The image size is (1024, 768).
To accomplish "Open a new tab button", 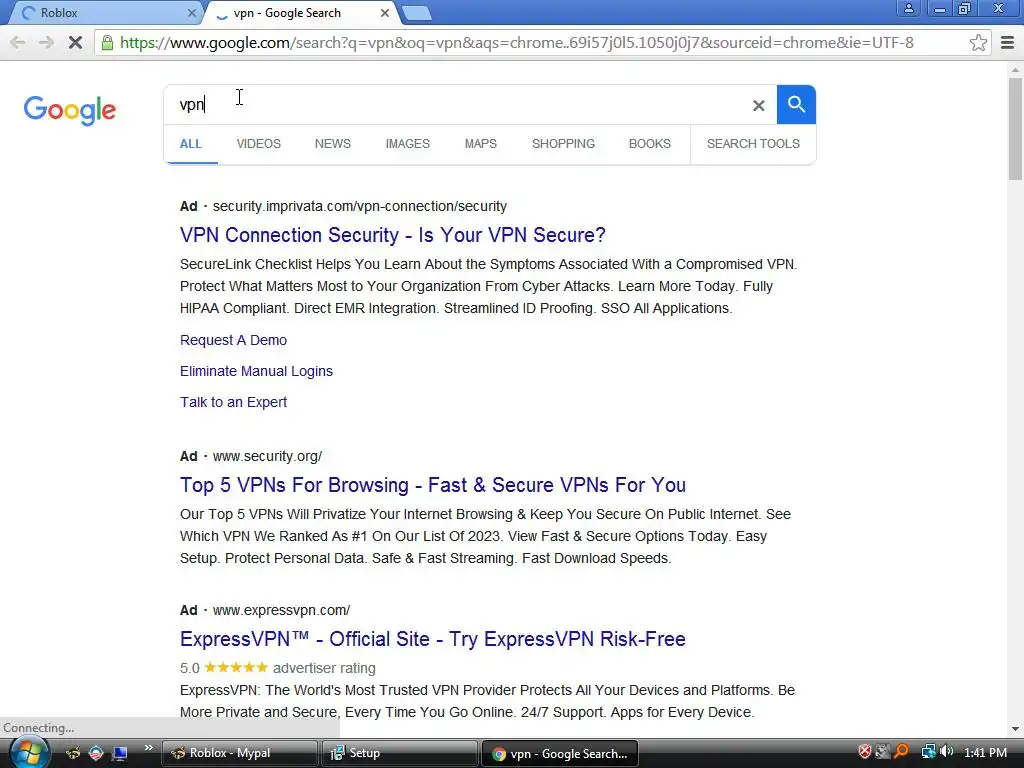I will pyautogui.click(x=416, y=13).
